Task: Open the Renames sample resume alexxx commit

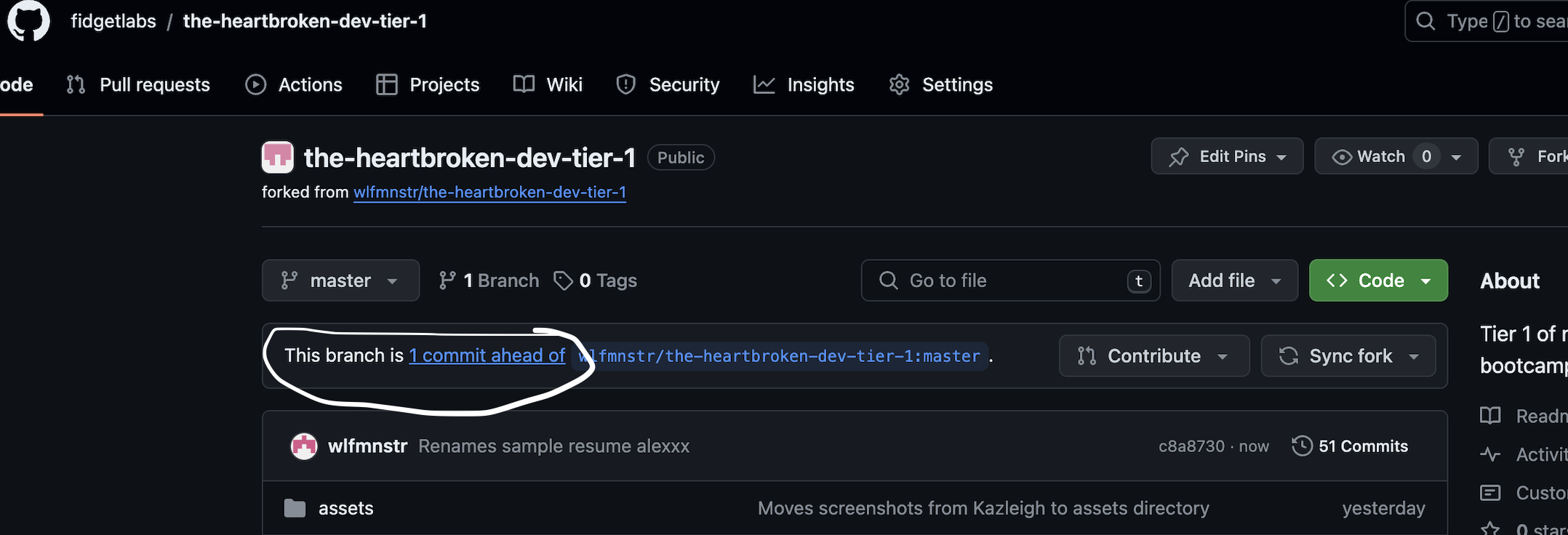Action: [553, 446]
